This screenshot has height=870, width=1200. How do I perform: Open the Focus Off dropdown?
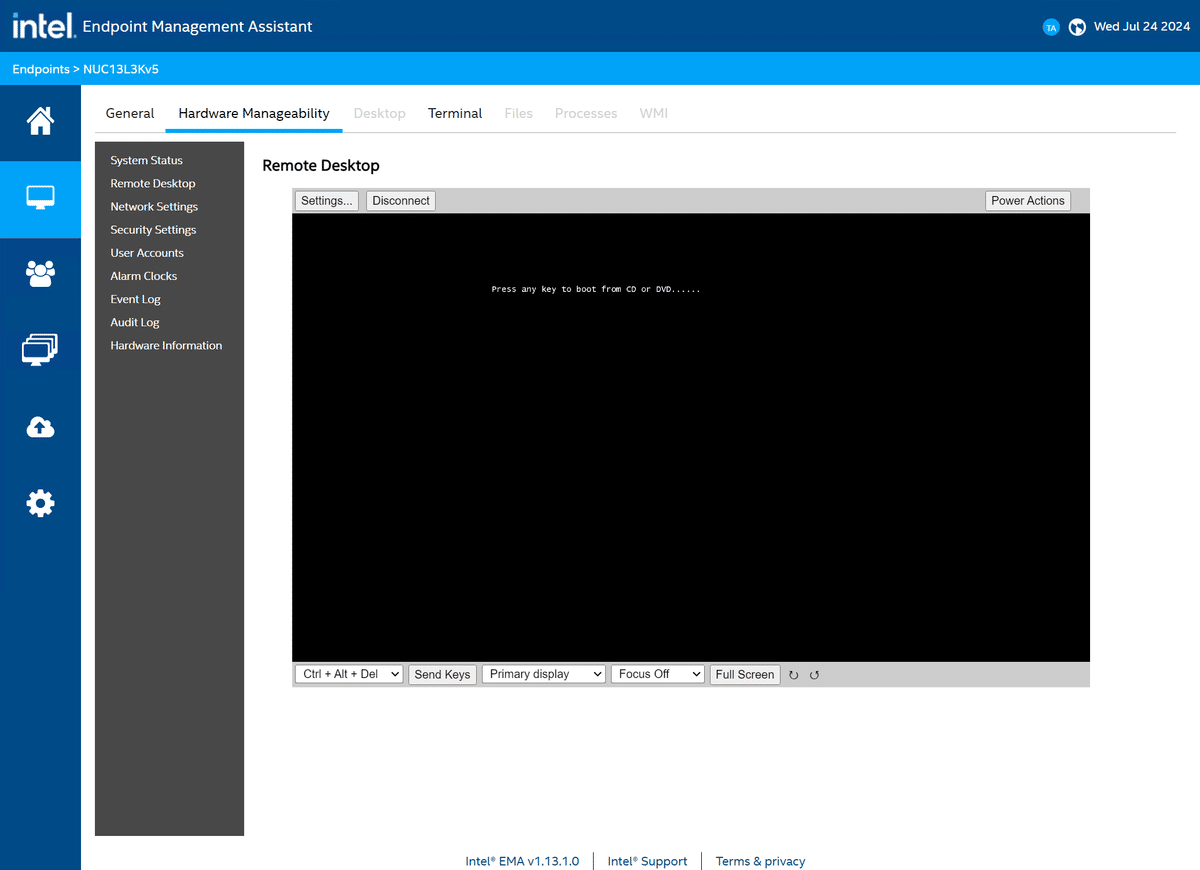pyautogui.click(x=658, y=674)
